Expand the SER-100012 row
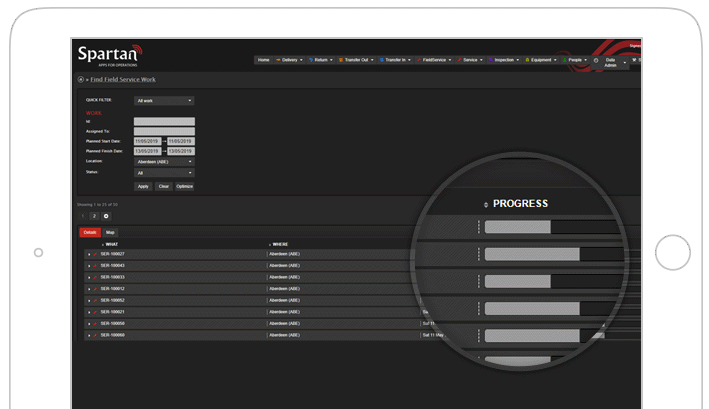Screen dimensions: 709x409 pos(89,289)
